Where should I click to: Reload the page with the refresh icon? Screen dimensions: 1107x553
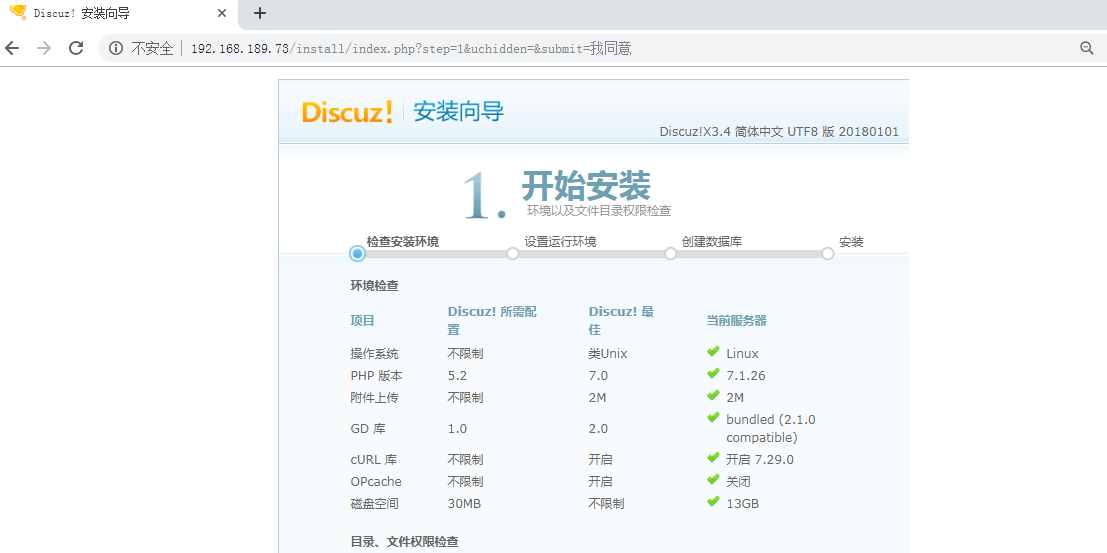[76, 48]
